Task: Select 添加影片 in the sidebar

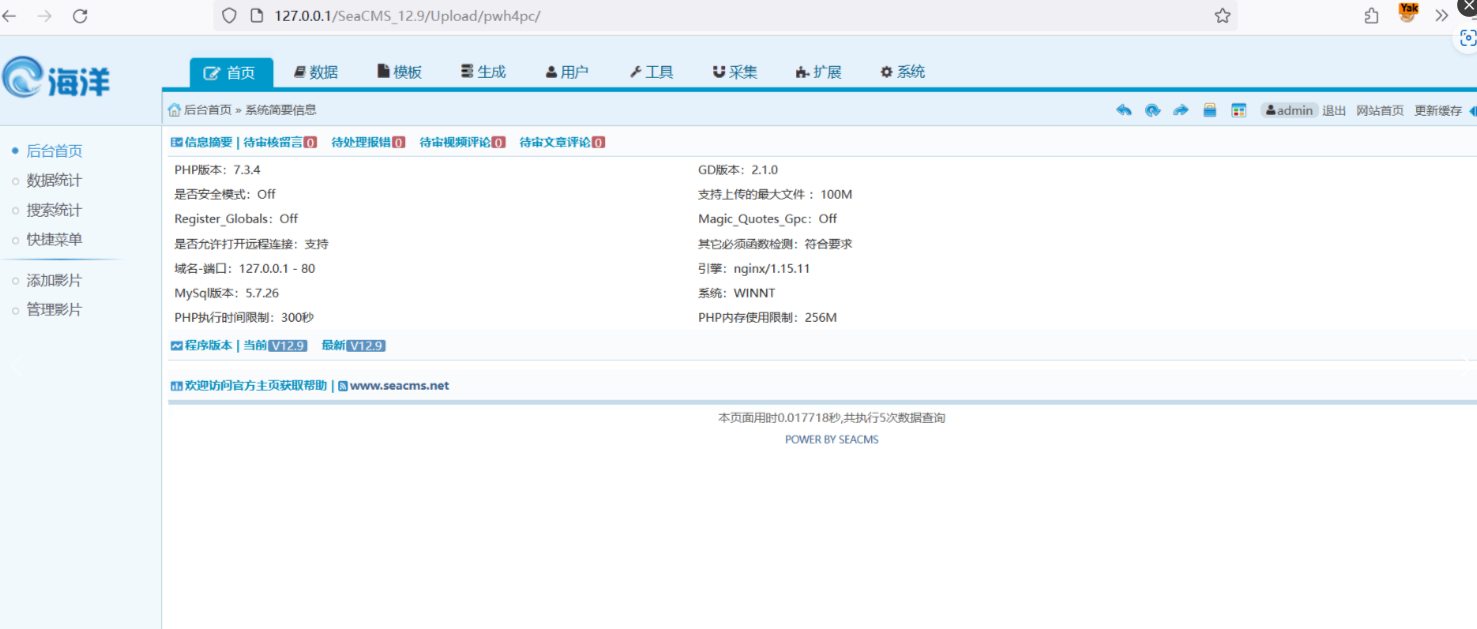Action: pos(54,280)
